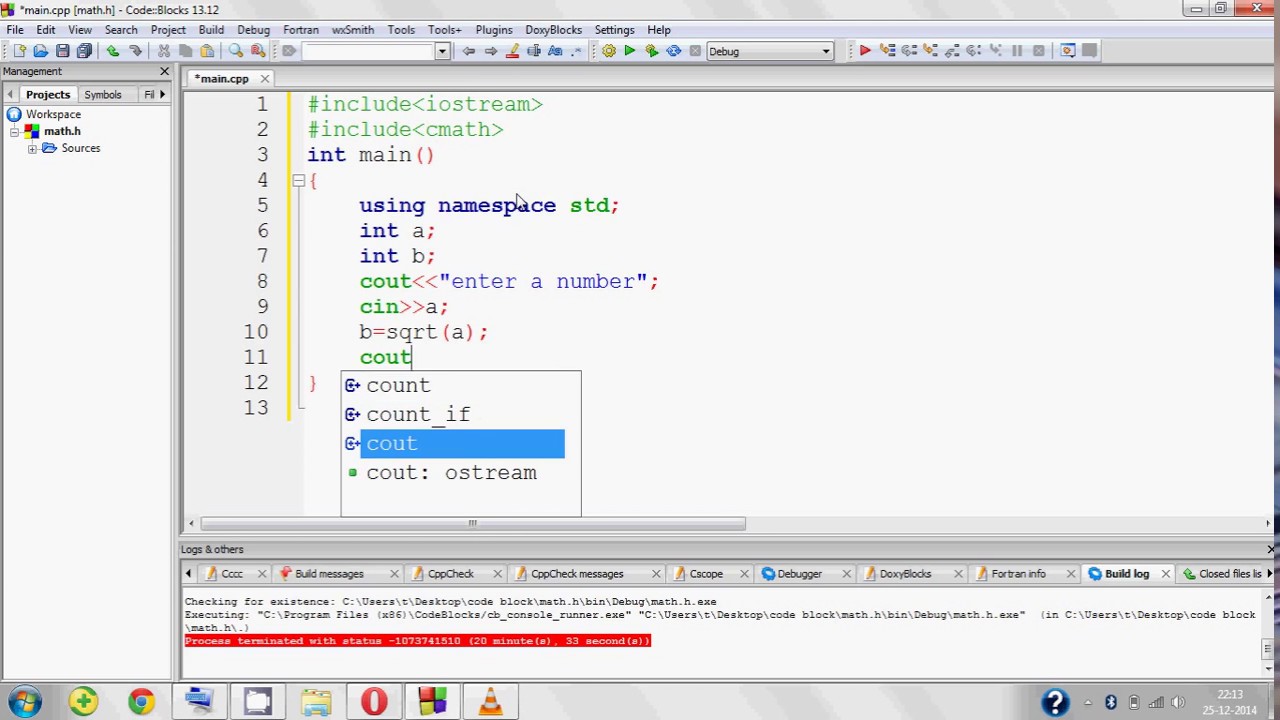Launch Chrome from the taskbar

tap(141, 702)
